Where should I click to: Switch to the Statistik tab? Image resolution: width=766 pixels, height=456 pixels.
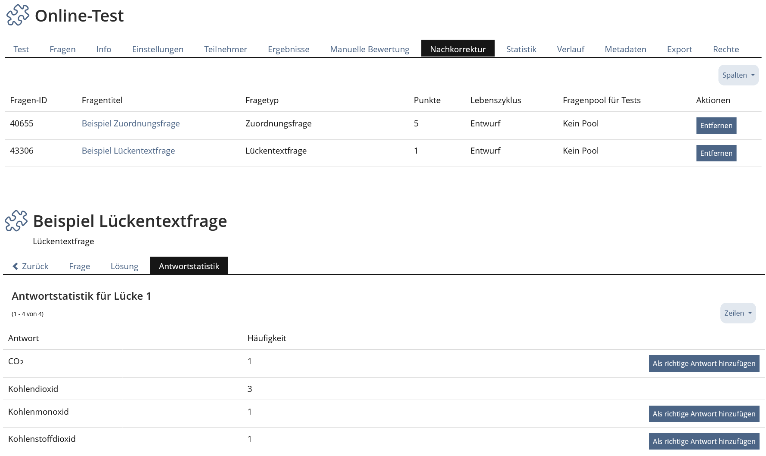point(521,49)
